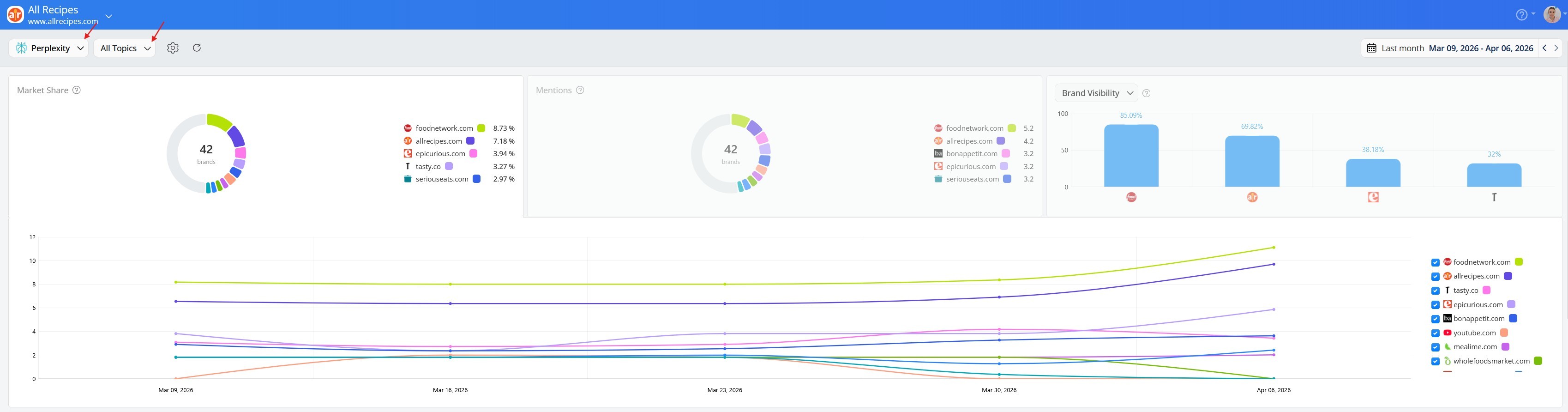
Task: Click the foodnetwork.com green swatch in Market Share
Action: point(481,128)
